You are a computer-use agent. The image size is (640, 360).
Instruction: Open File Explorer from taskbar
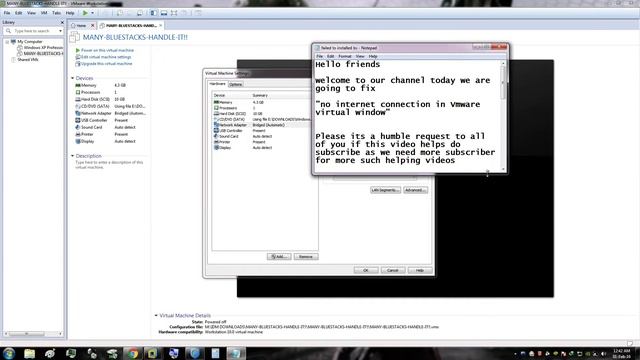[29, 353]
